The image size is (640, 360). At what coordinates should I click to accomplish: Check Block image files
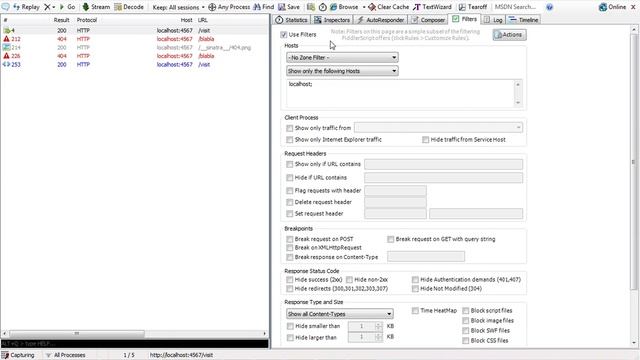pyautogui.click(x=466, y=321)
